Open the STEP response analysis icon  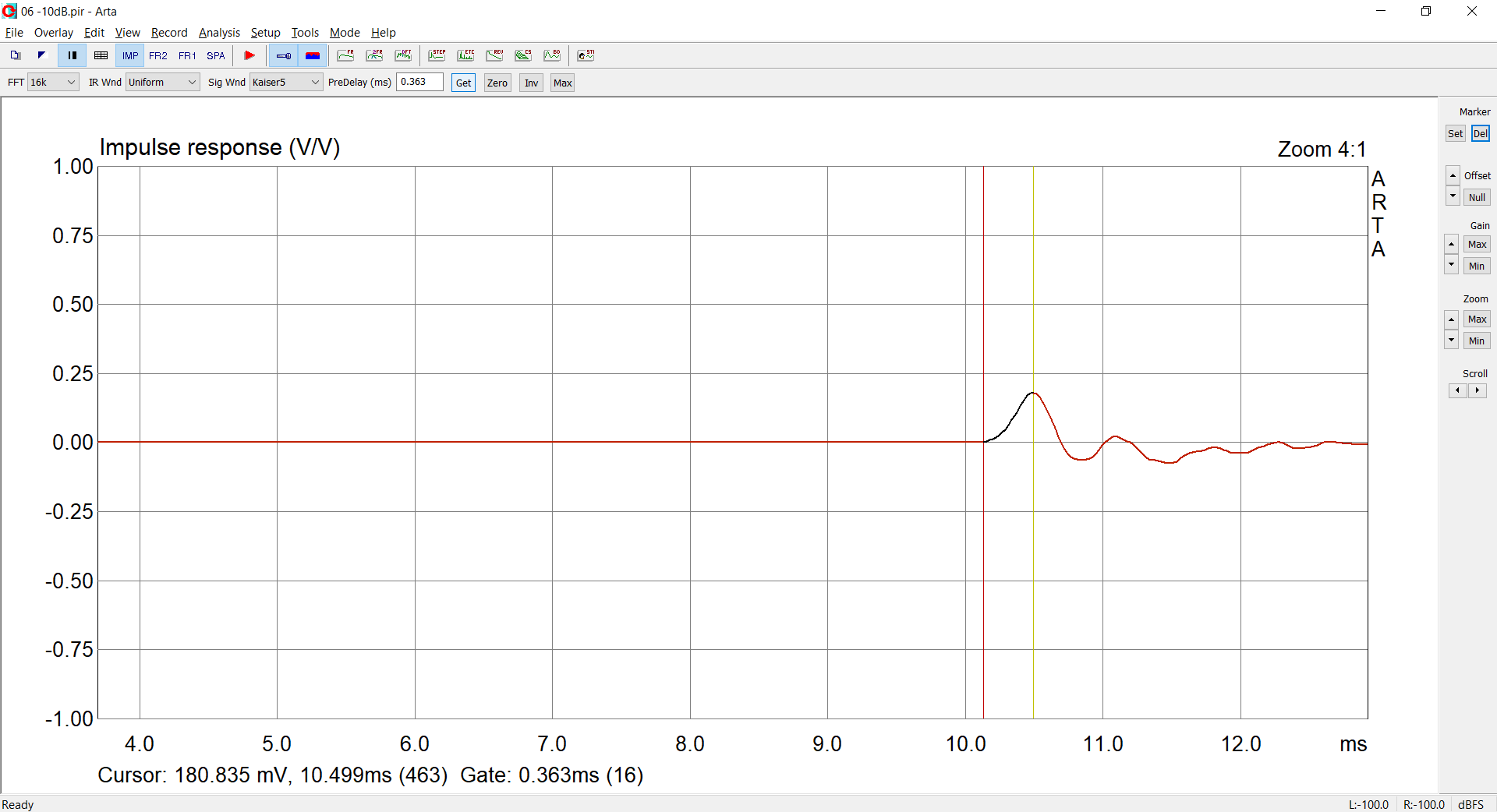437,55
